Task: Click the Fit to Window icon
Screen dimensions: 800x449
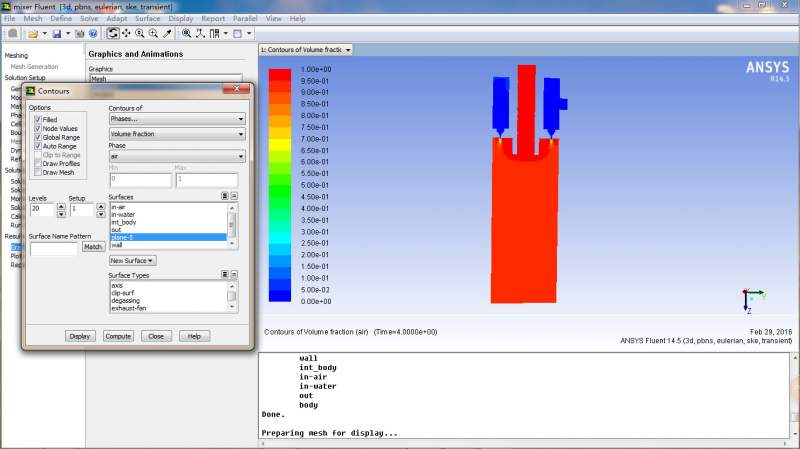Action: click(x=187, y=34)
